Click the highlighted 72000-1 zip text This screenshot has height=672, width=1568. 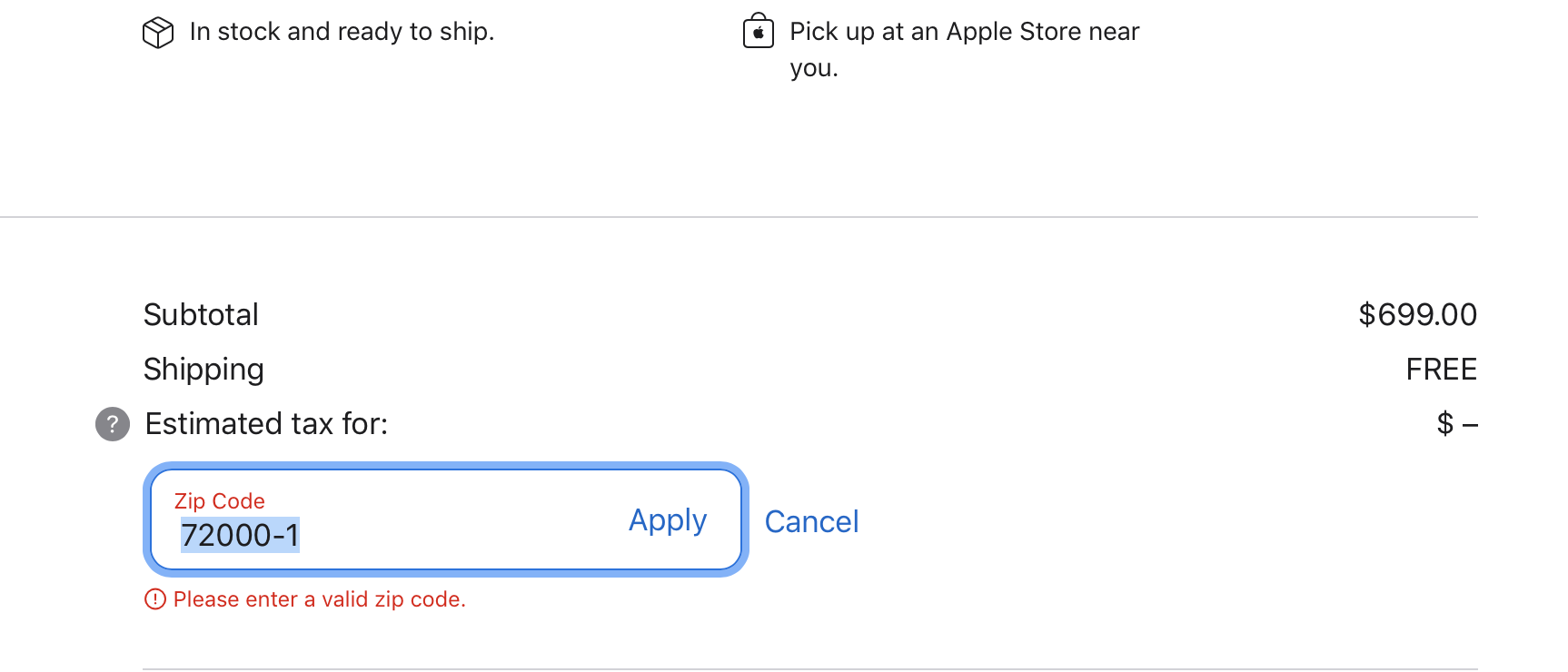pyautogui.click(x=240, y=536)
